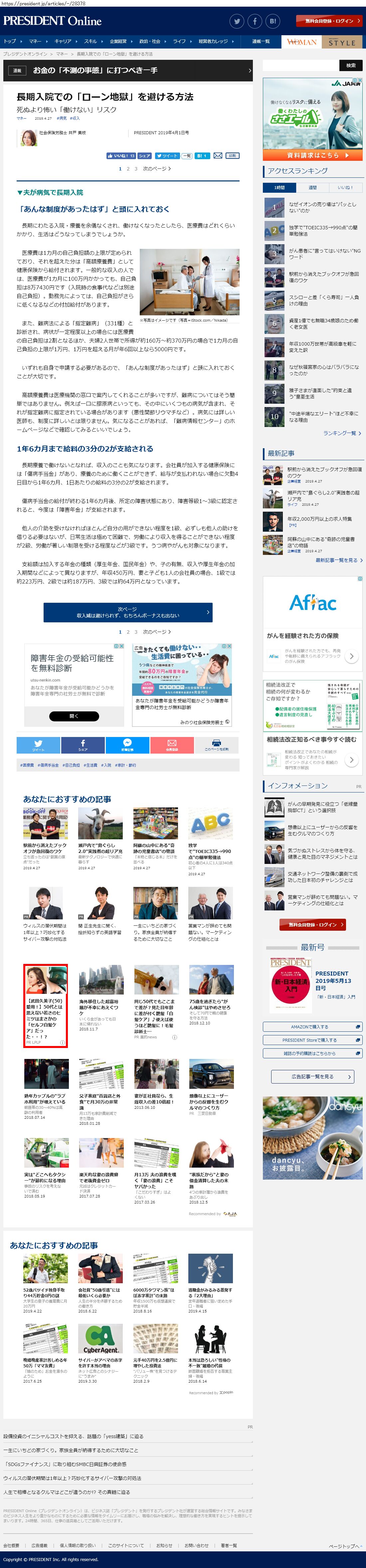366x1568 pixels.
Task: Select the いいね！ ranking tab
Action: click(345, 187)
